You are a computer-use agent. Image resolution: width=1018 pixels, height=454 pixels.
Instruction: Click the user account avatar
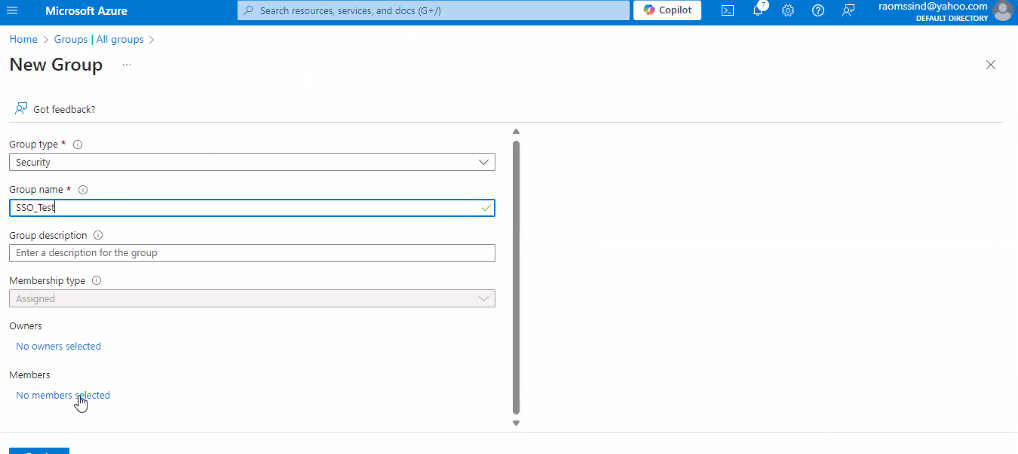tap(1002, 11)
